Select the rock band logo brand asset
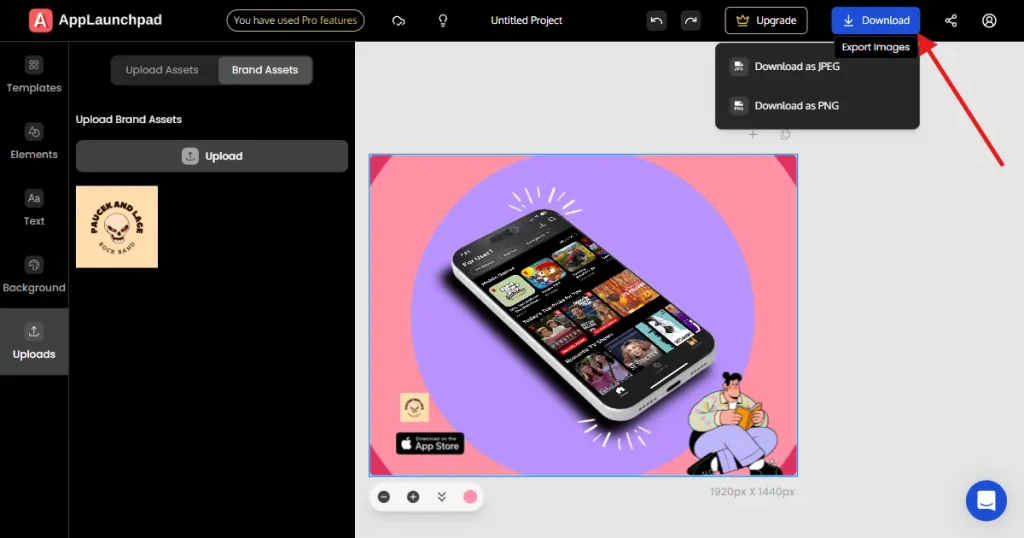The height and width of the screenshot is (538, 1024). click(x=117, y=227)
